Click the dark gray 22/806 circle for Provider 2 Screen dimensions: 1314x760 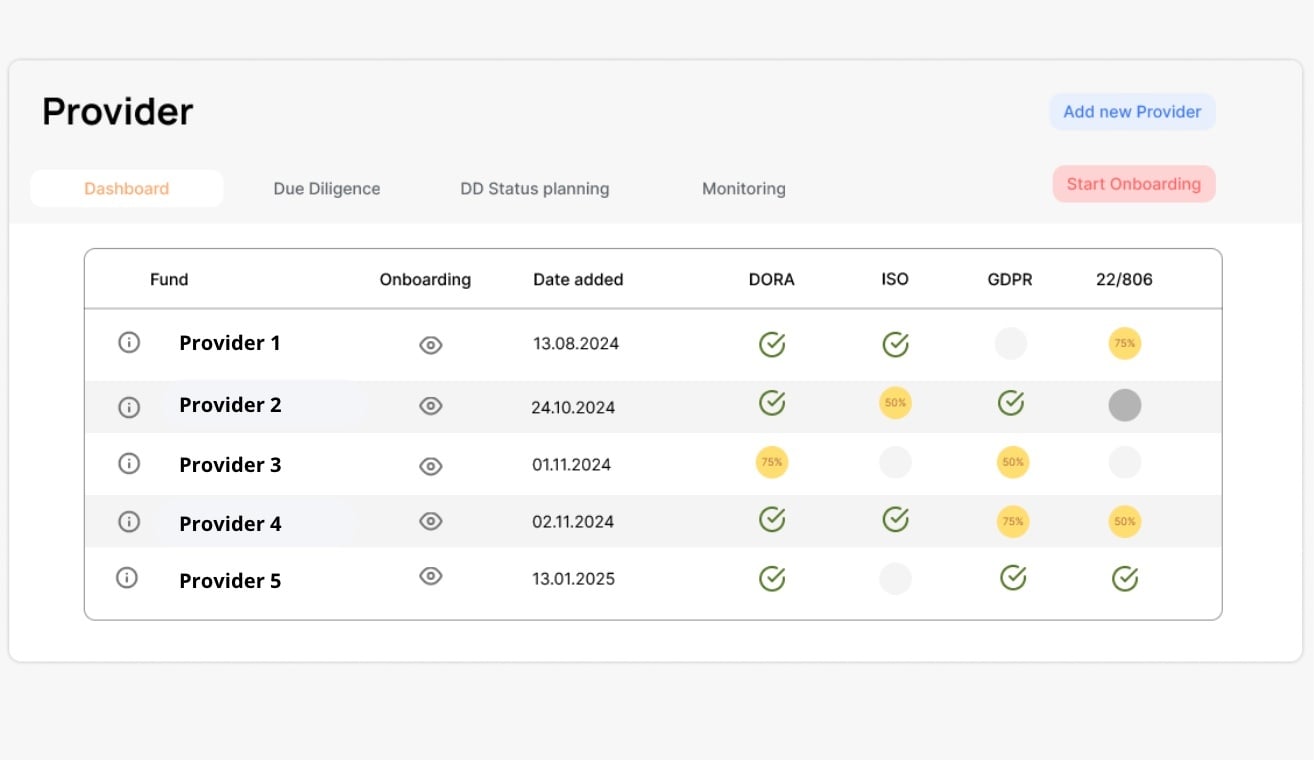click(x=1125, y=405)
